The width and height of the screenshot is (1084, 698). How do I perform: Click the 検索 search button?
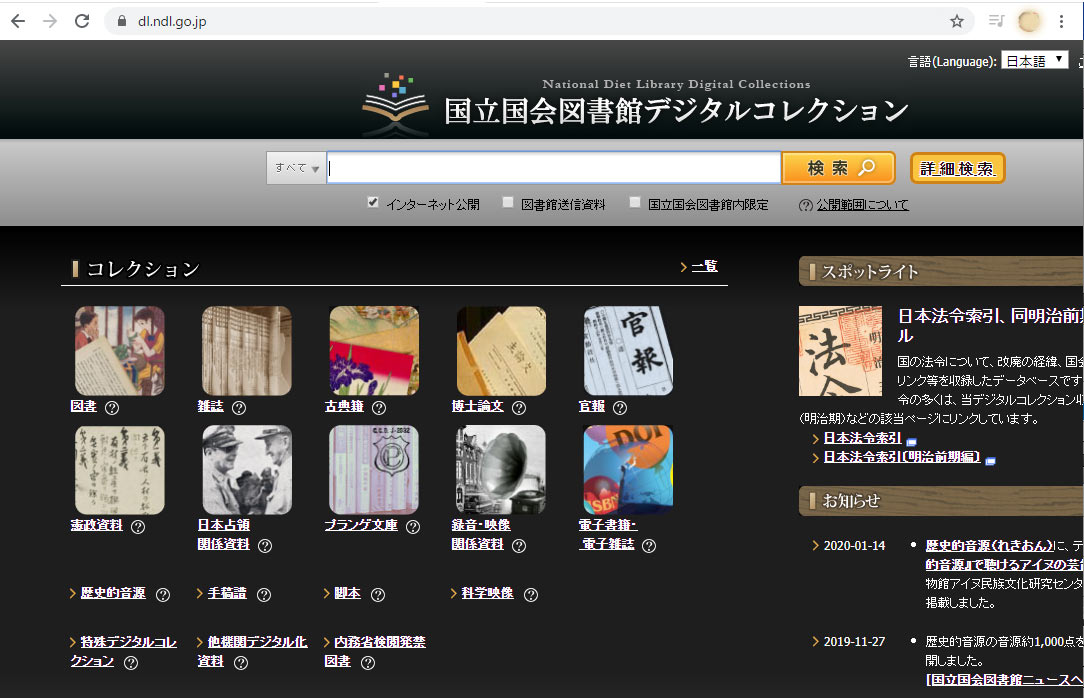pyautogui.click(x=838, y=168)
